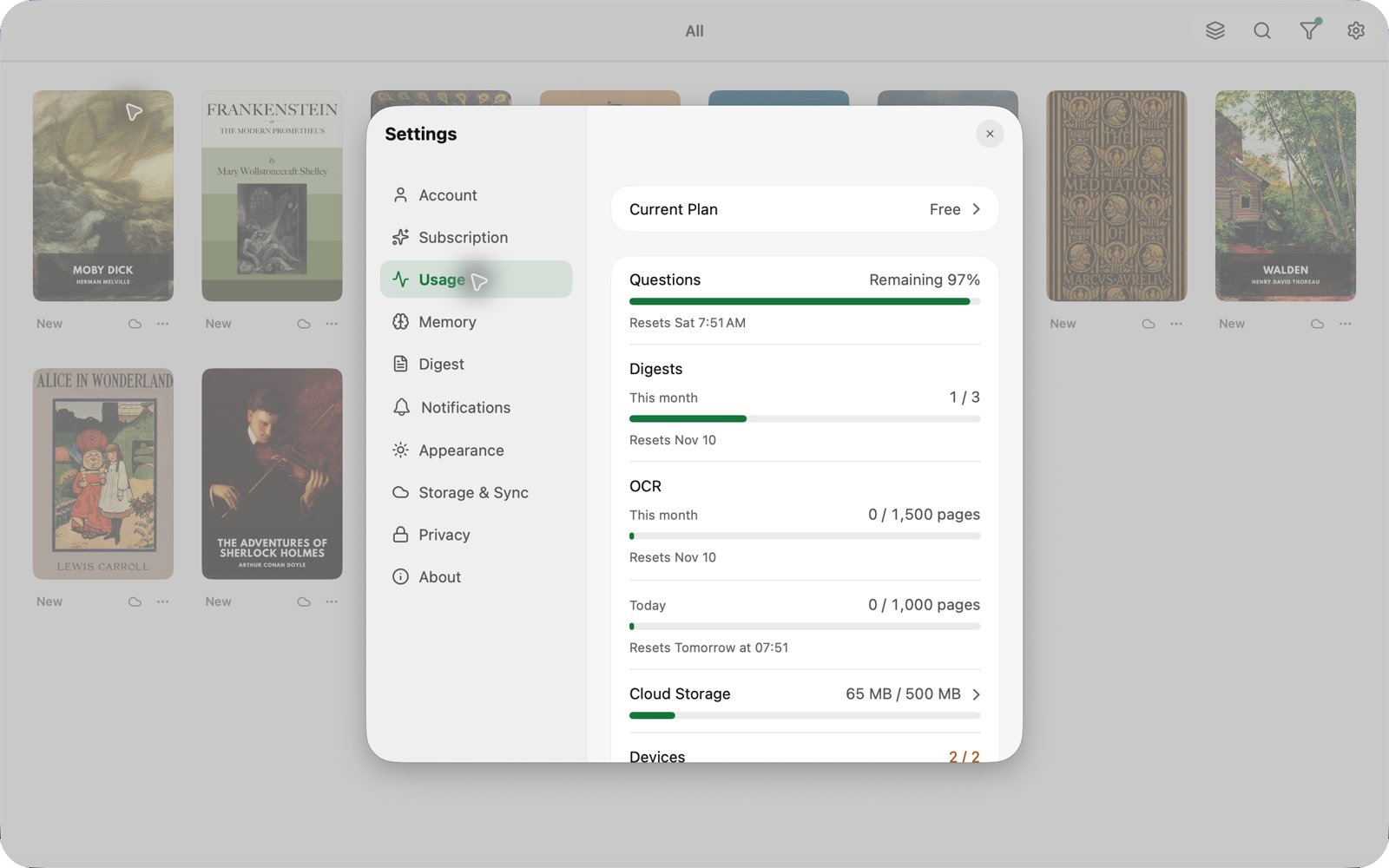Open The Adventures of Sherlock Holmes cover
This screenshot has width=1389, height=868.
coord(272,474)
